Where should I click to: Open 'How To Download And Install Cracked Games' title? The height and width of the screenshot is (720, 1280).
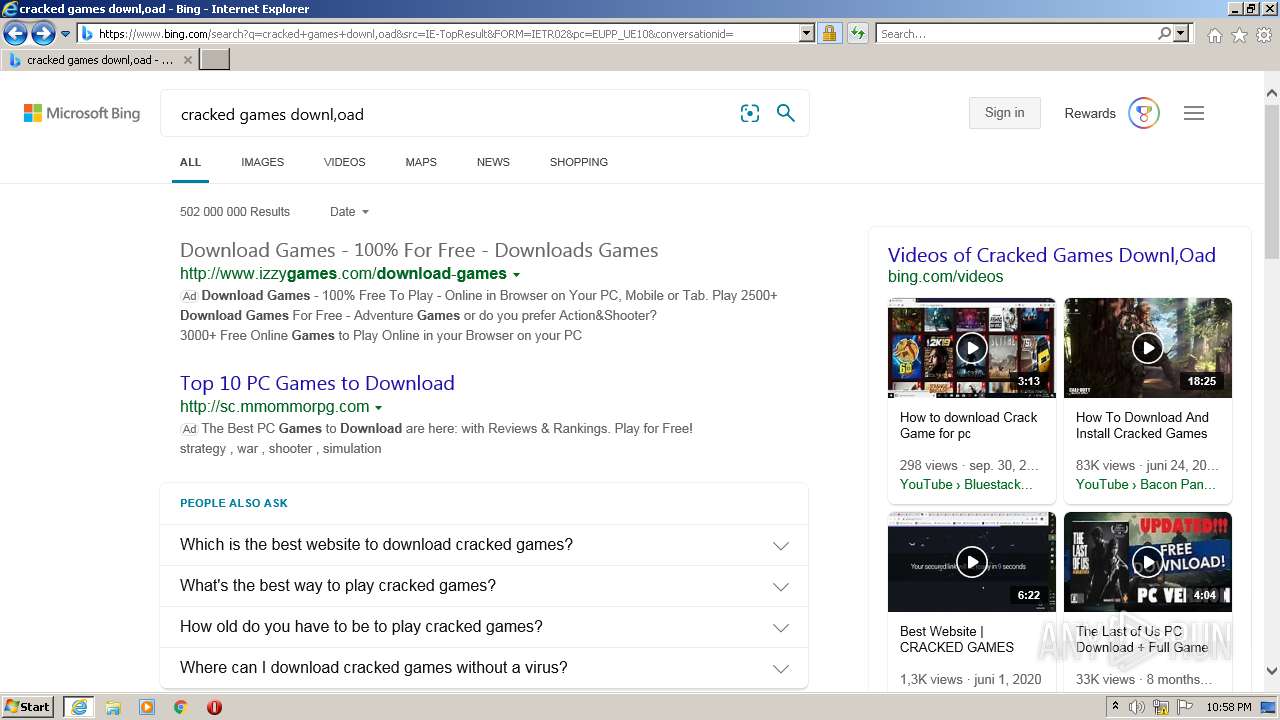1142,425
